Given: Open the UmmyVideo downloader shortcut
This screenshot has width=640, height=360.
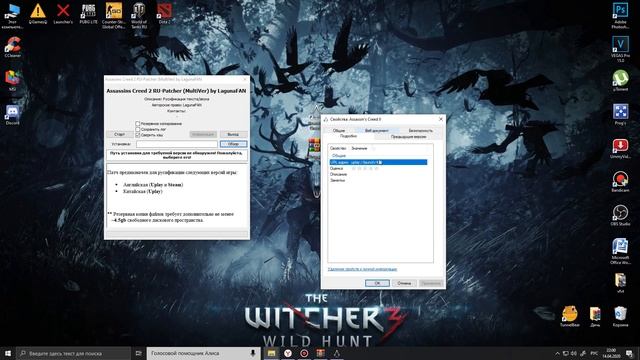Looking at the screenshot, I should point(620,149).
